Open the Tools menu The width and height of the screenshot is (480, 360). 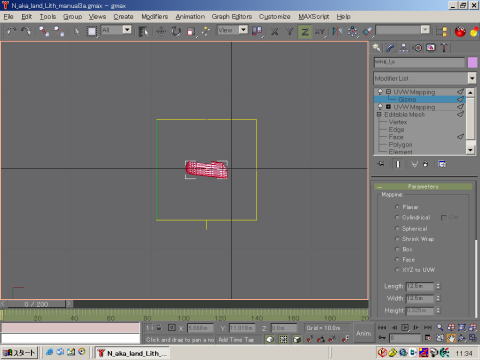[48, 16]
